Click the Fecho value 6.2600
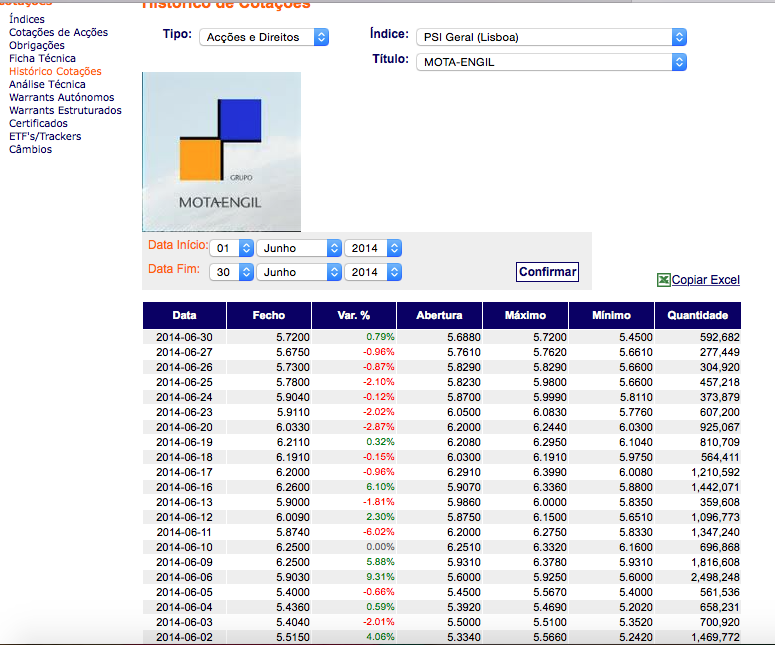Screen dimensions: 775x645 coord(293,487)
